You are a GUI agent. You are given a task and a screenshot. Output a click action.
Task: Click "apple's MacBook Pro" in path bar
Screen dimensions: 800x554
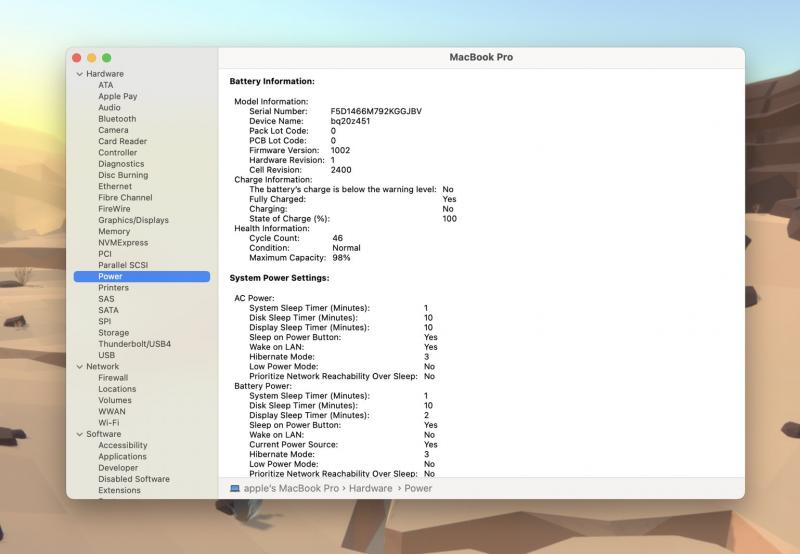(x=291, y=488)
